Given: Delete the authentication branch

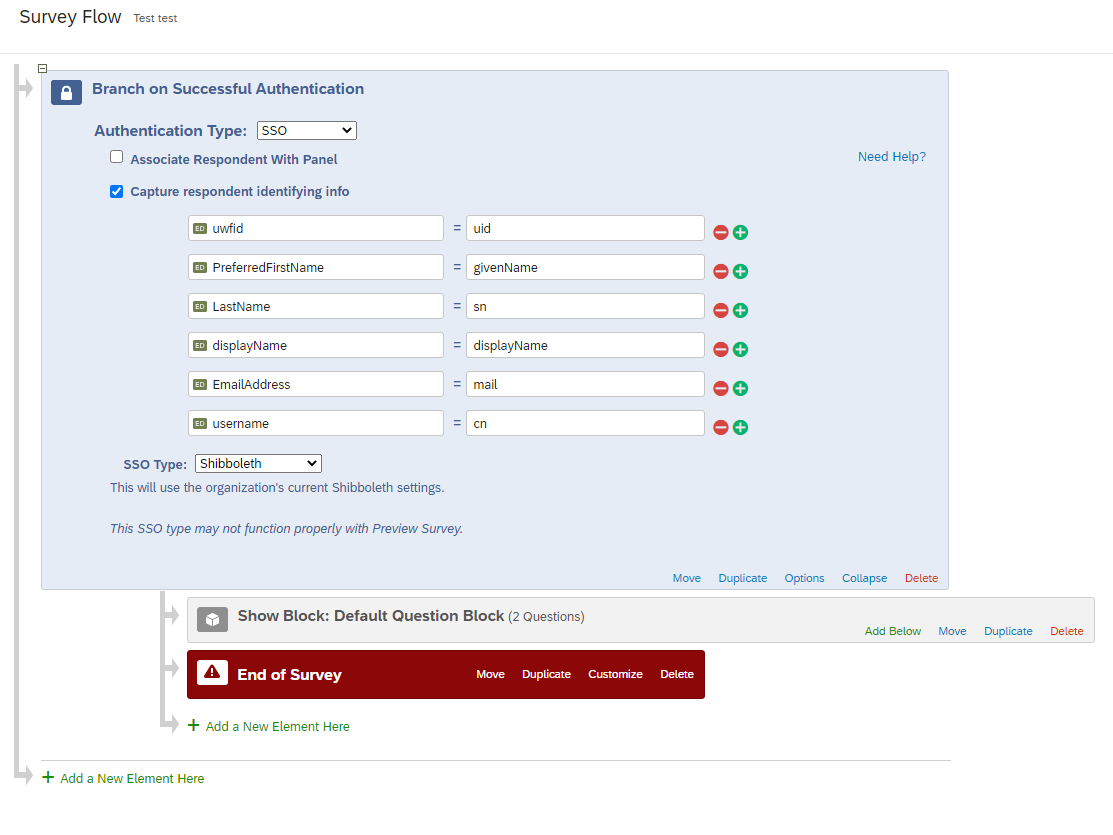Looking at the screenshot, I should click(921, 578).
